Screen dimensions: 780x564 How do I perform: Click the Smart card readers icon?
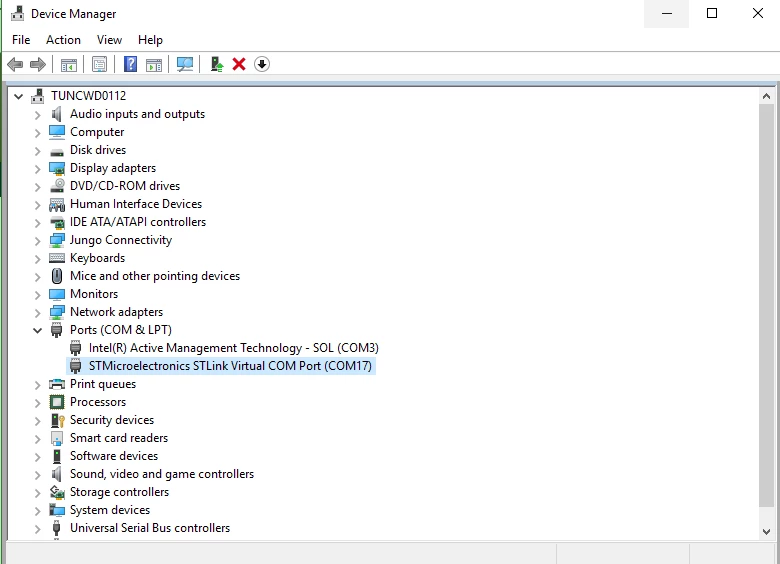click(x=57, y=438)
